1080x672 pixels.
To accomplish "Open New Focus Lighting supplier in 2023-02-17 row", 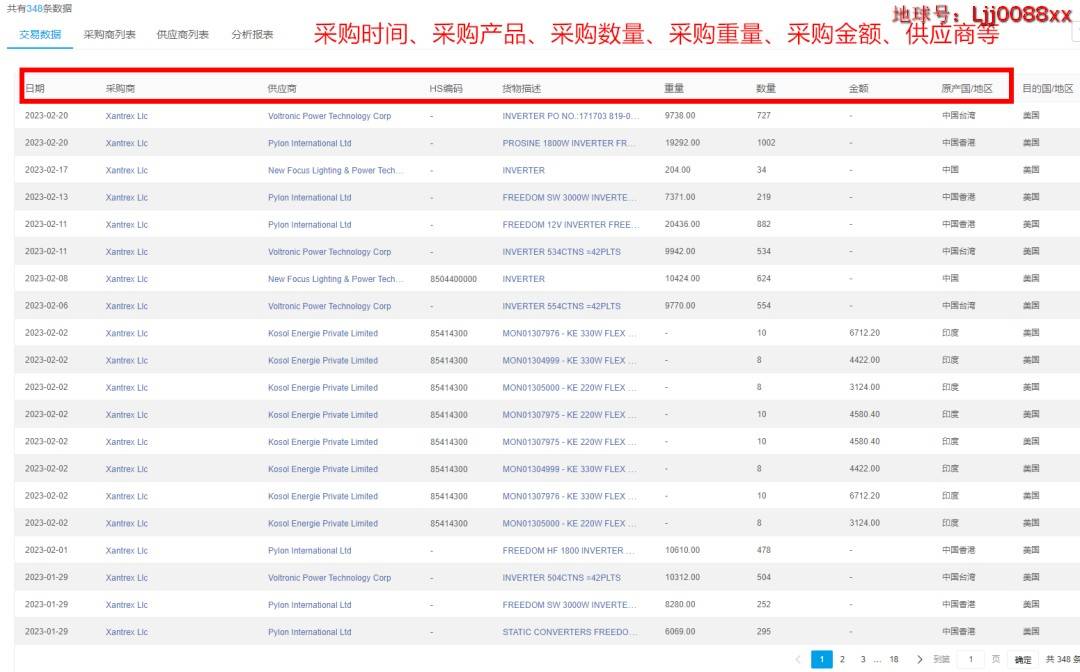I will (335, 170).
